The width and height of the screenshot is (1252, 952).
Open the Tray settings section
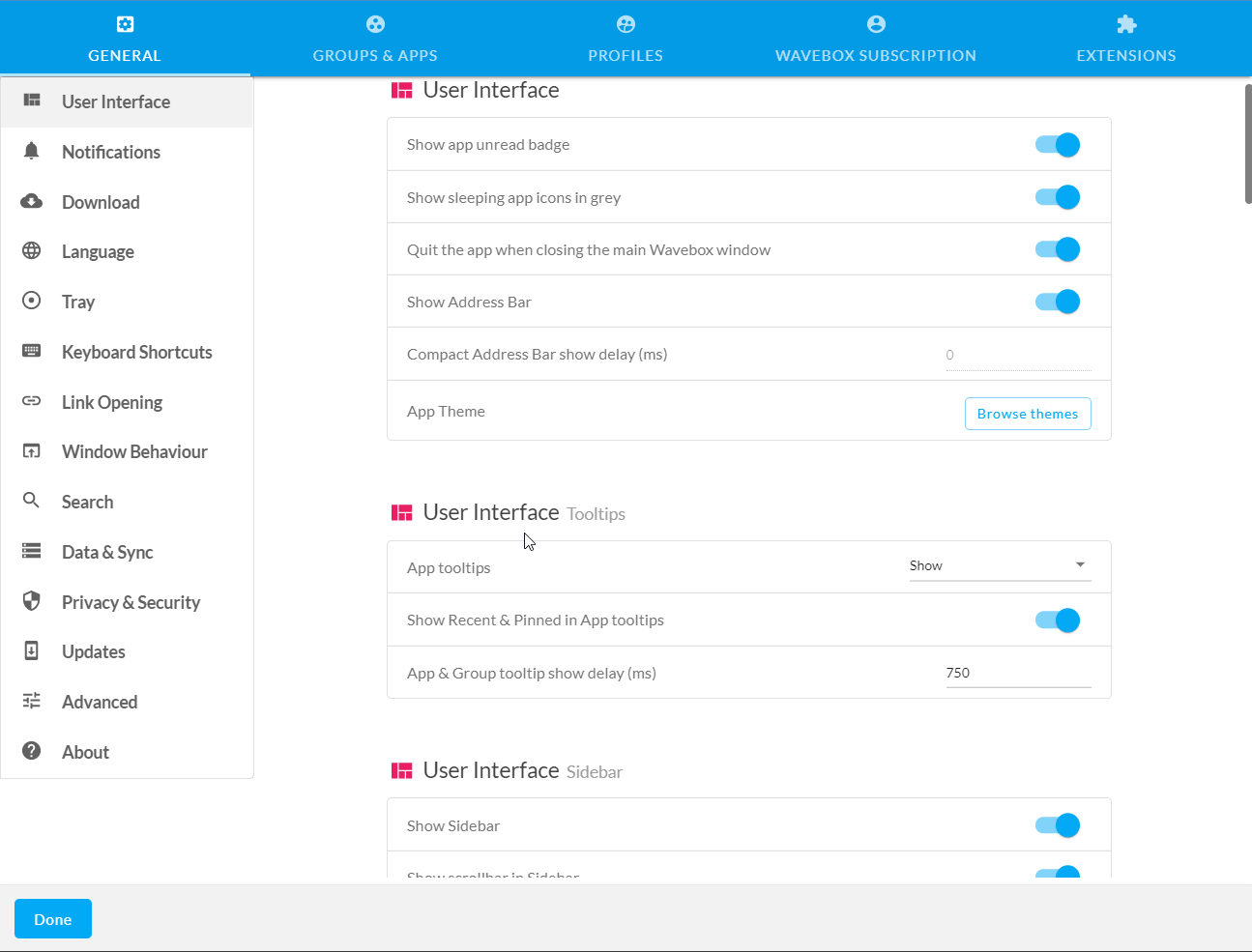[x=127, y=302]
